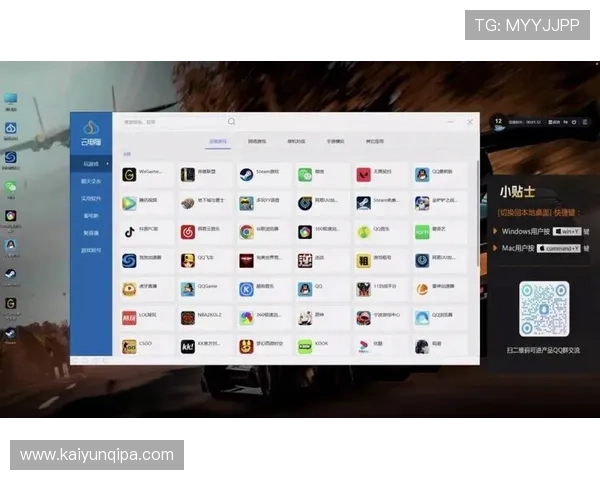
Task: Open settings gear in top-right status bar
Action: pyautogui.click(x=574, y=122)
